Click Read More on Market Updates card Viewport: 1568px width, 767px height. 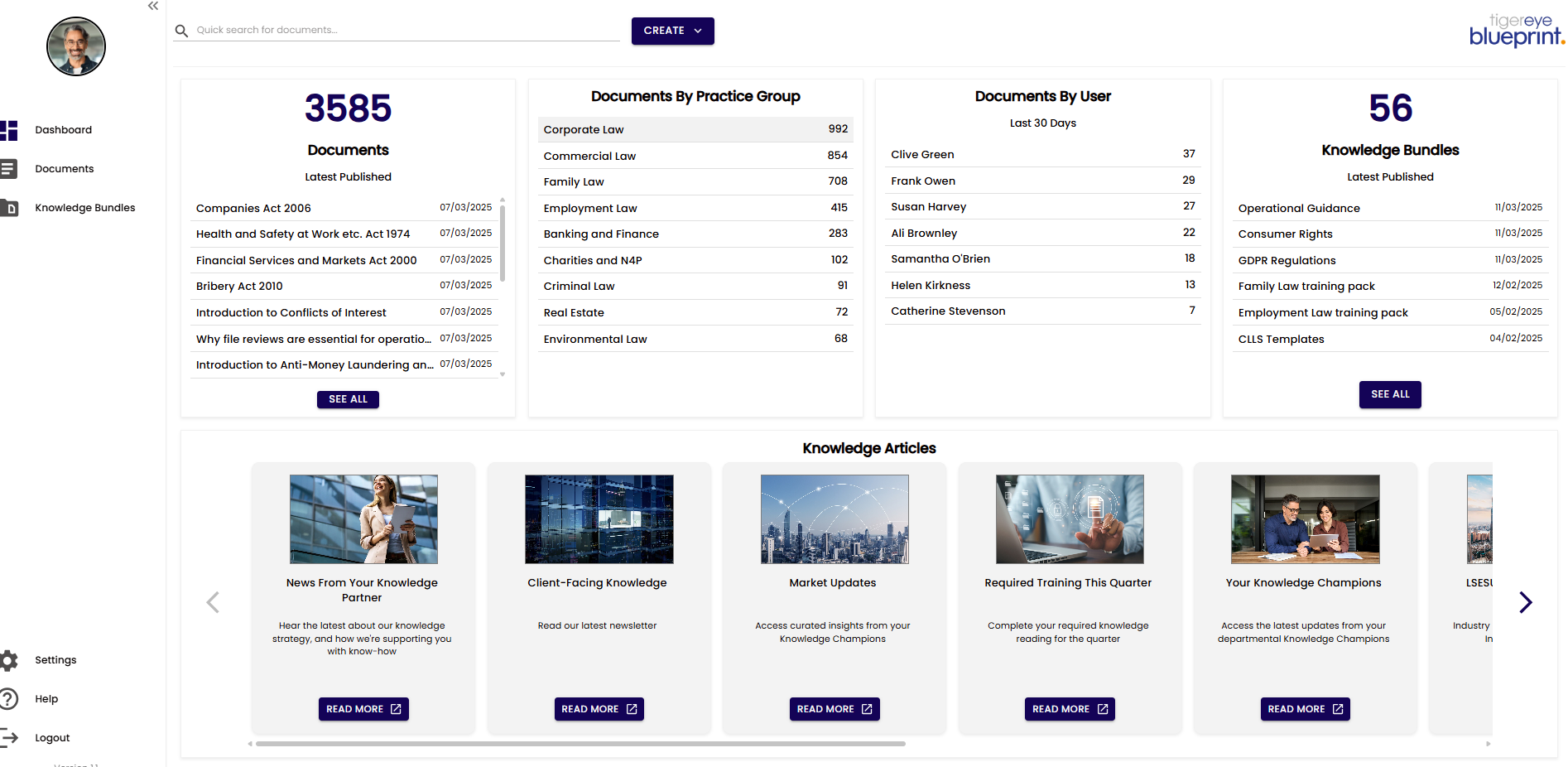pos(834,709)
